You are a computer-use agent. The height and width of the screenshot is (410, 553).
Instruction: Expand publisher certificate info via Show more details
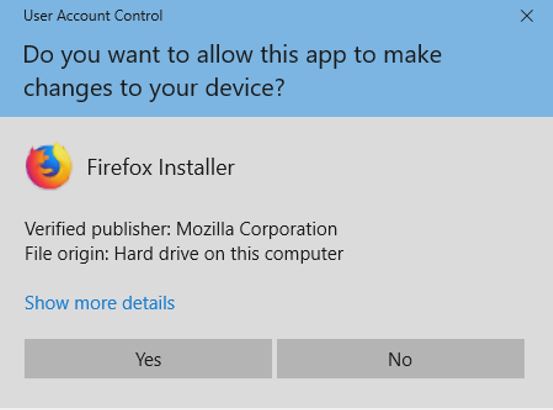(100, 303)
